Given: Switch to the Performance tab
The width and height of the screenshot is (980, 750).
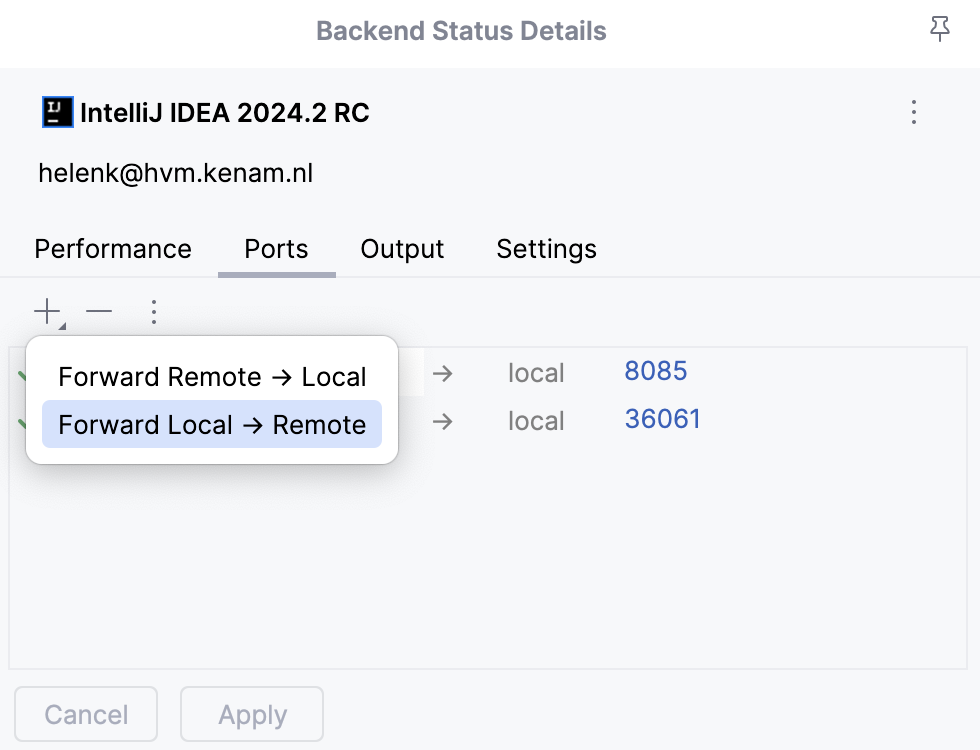Looking at the screenshot, I should 113,249.
